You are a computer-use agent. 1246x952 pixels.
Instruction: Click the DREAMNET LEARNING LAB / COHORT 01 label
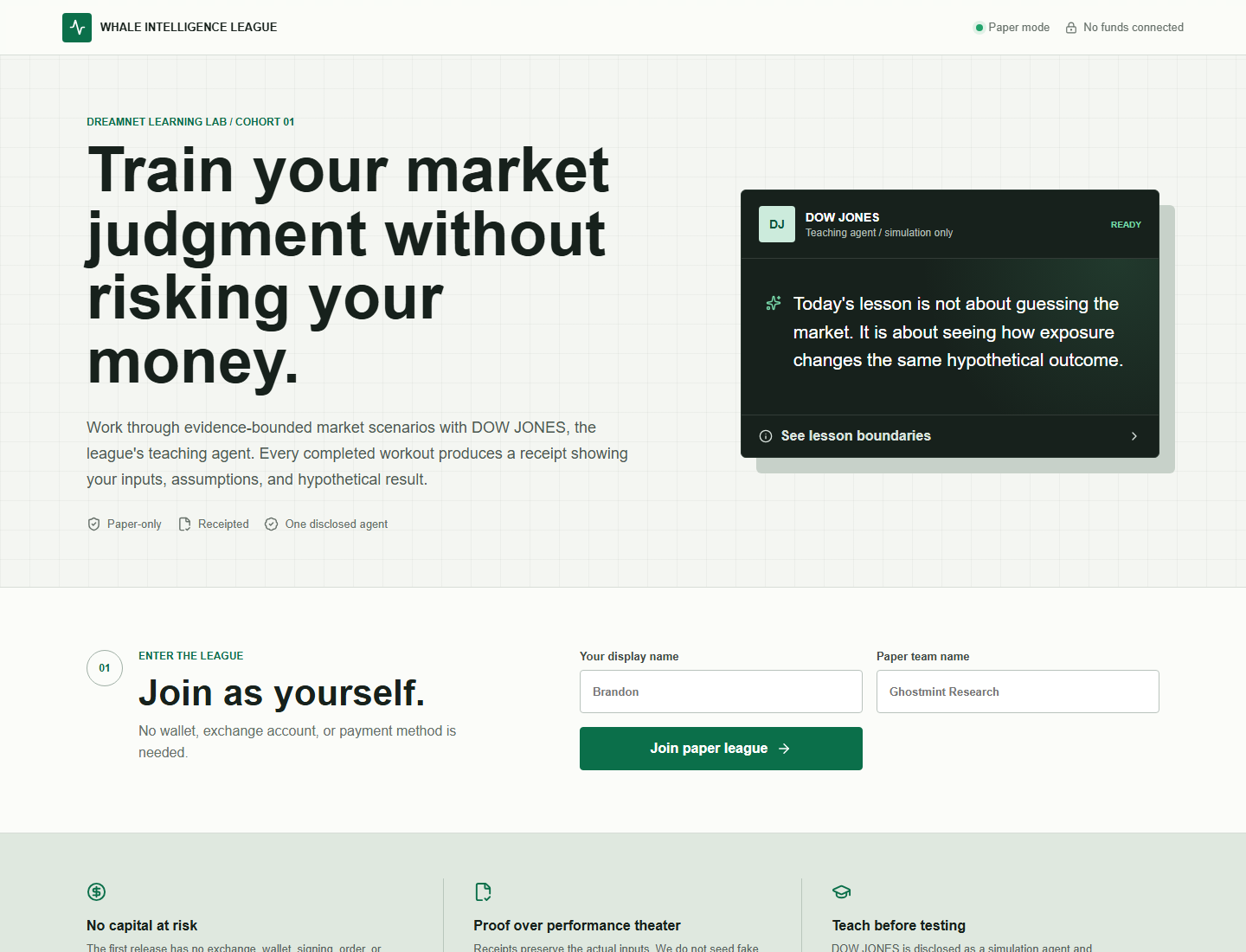point(190,122)
